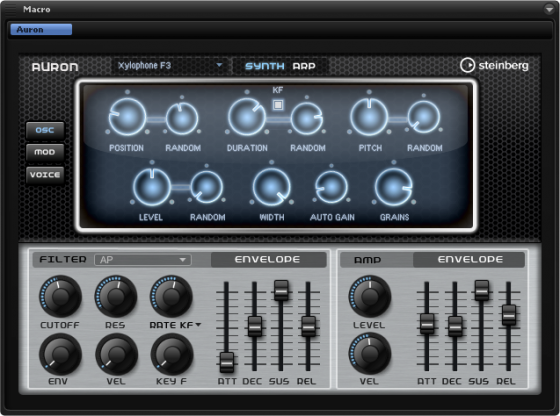Click the amp envelope DEC slider handle

click(455, 326)
